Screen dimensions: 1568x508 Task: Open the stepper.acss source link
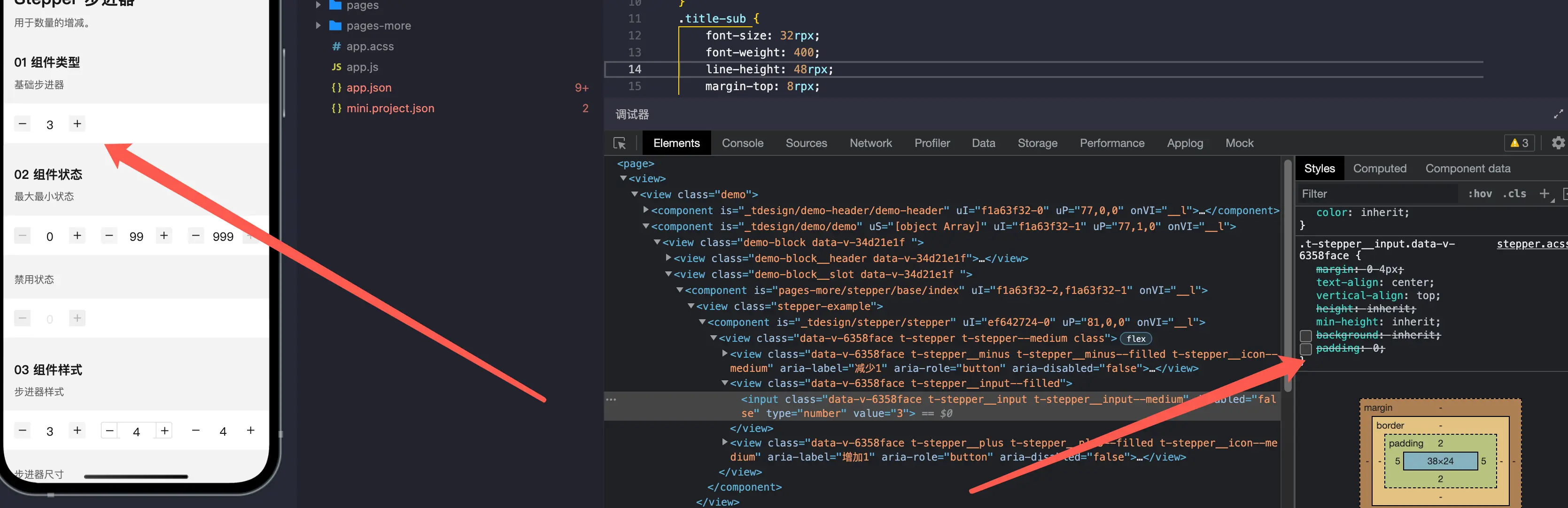(x=1531, y=244)
